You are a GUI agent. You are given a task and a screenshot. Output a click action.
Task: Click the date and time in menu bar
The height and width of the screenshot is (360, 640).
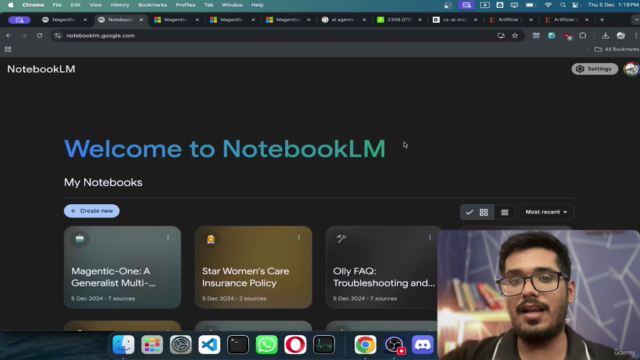tap(613, 5)
